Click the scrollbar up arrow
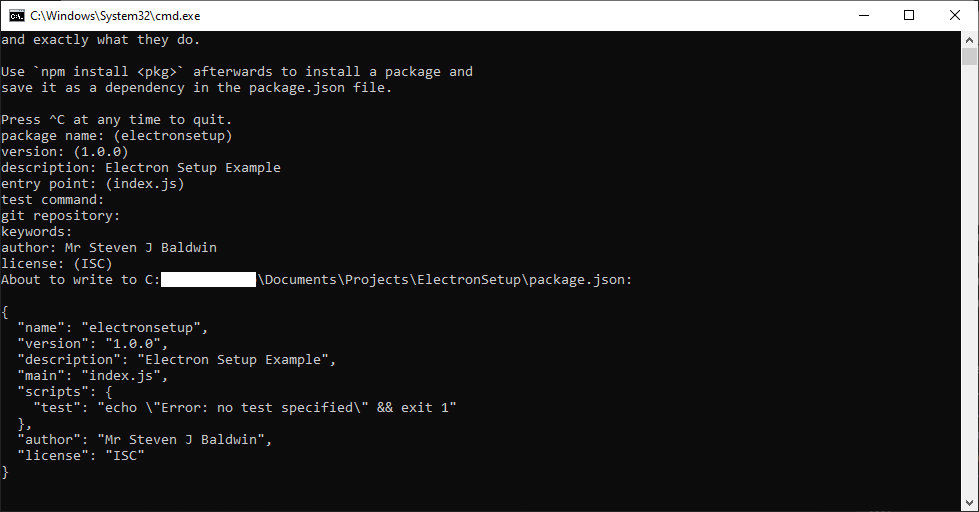Image resolution: width=979 pixels, height=512 pixels. [970, 40]
